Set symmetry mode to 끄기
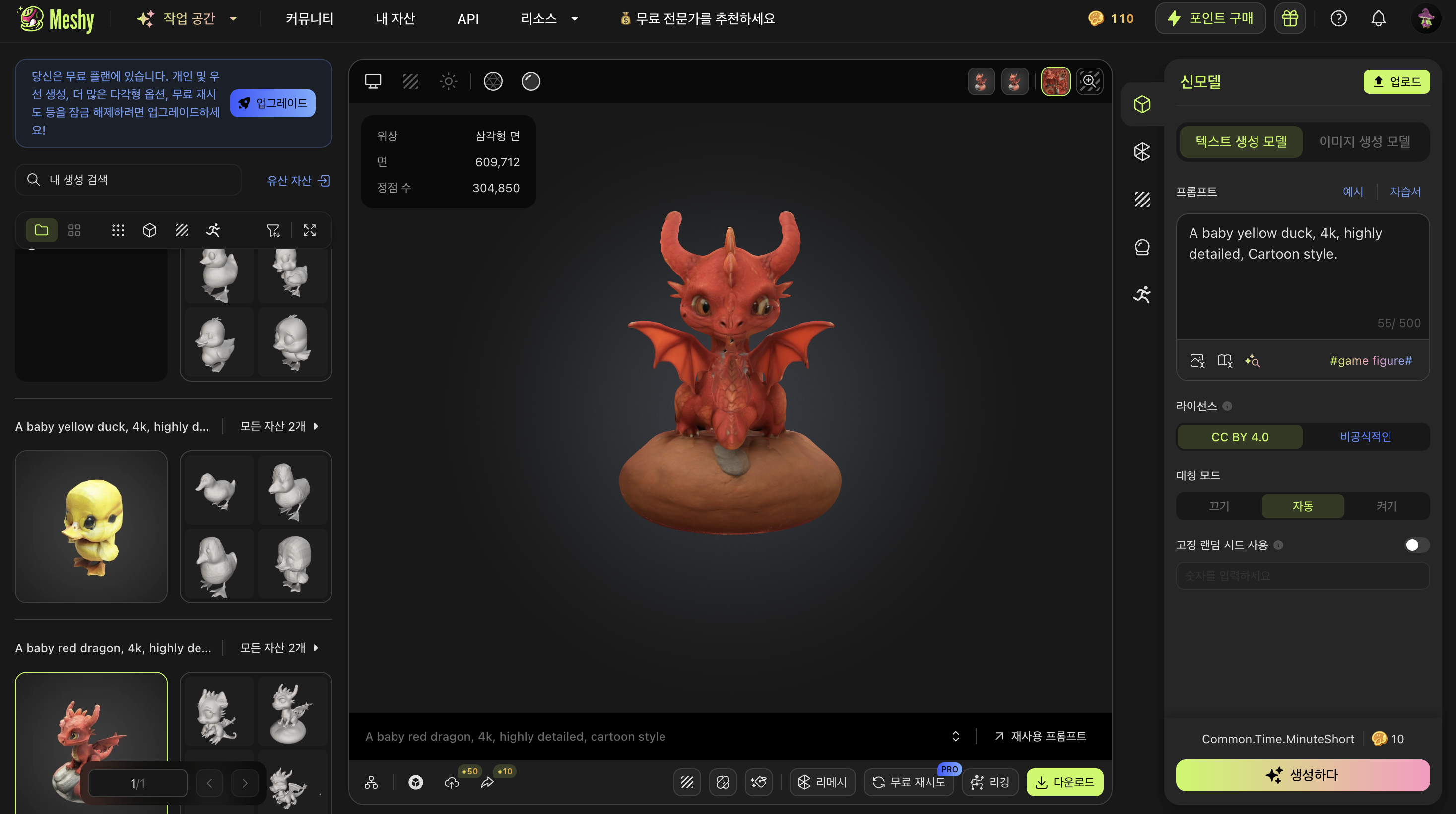The image size is (1456, 814). (1219, 506)
